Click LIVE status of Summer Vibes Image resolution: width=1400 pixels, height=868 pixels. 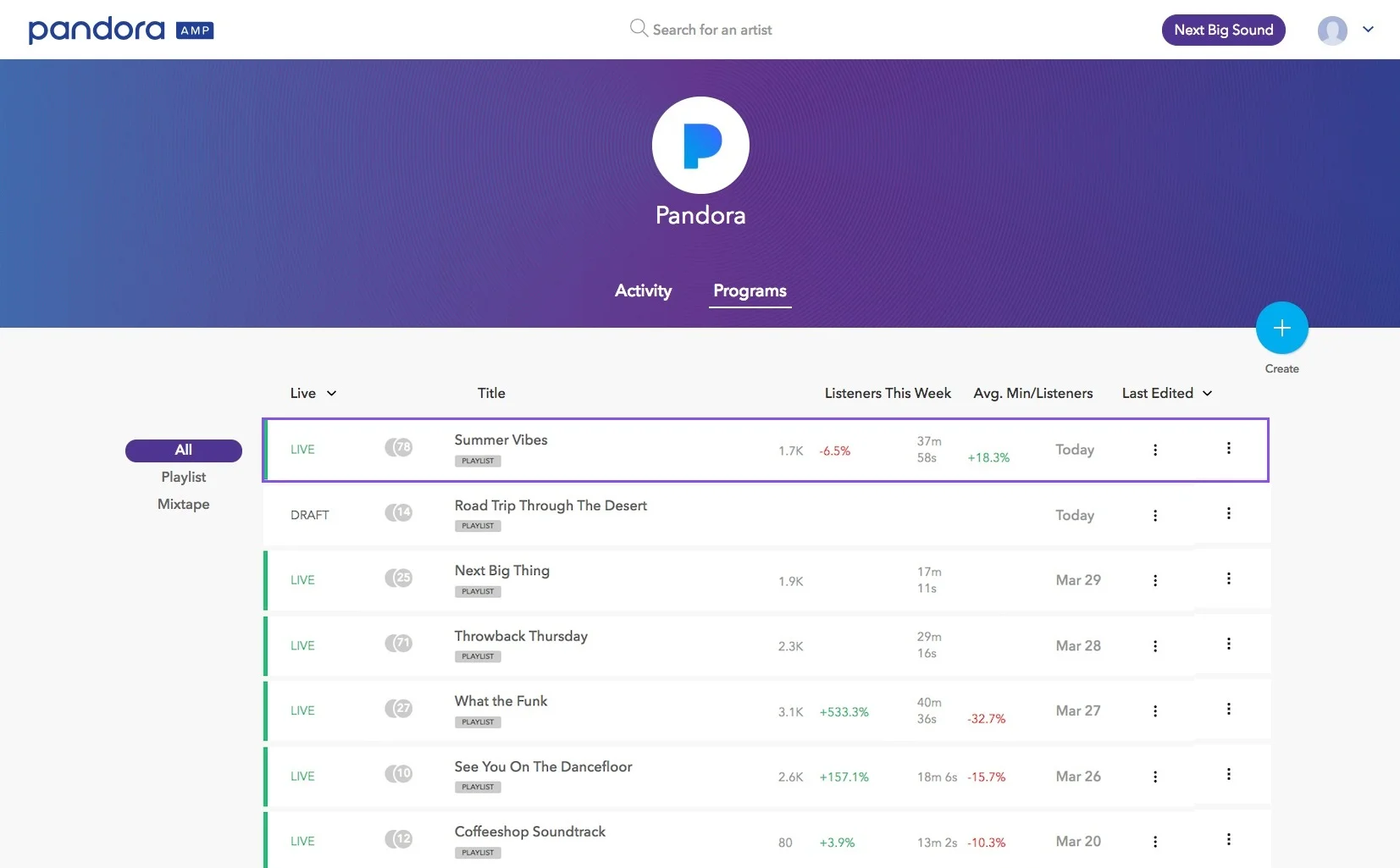click(x=302, y=450)
